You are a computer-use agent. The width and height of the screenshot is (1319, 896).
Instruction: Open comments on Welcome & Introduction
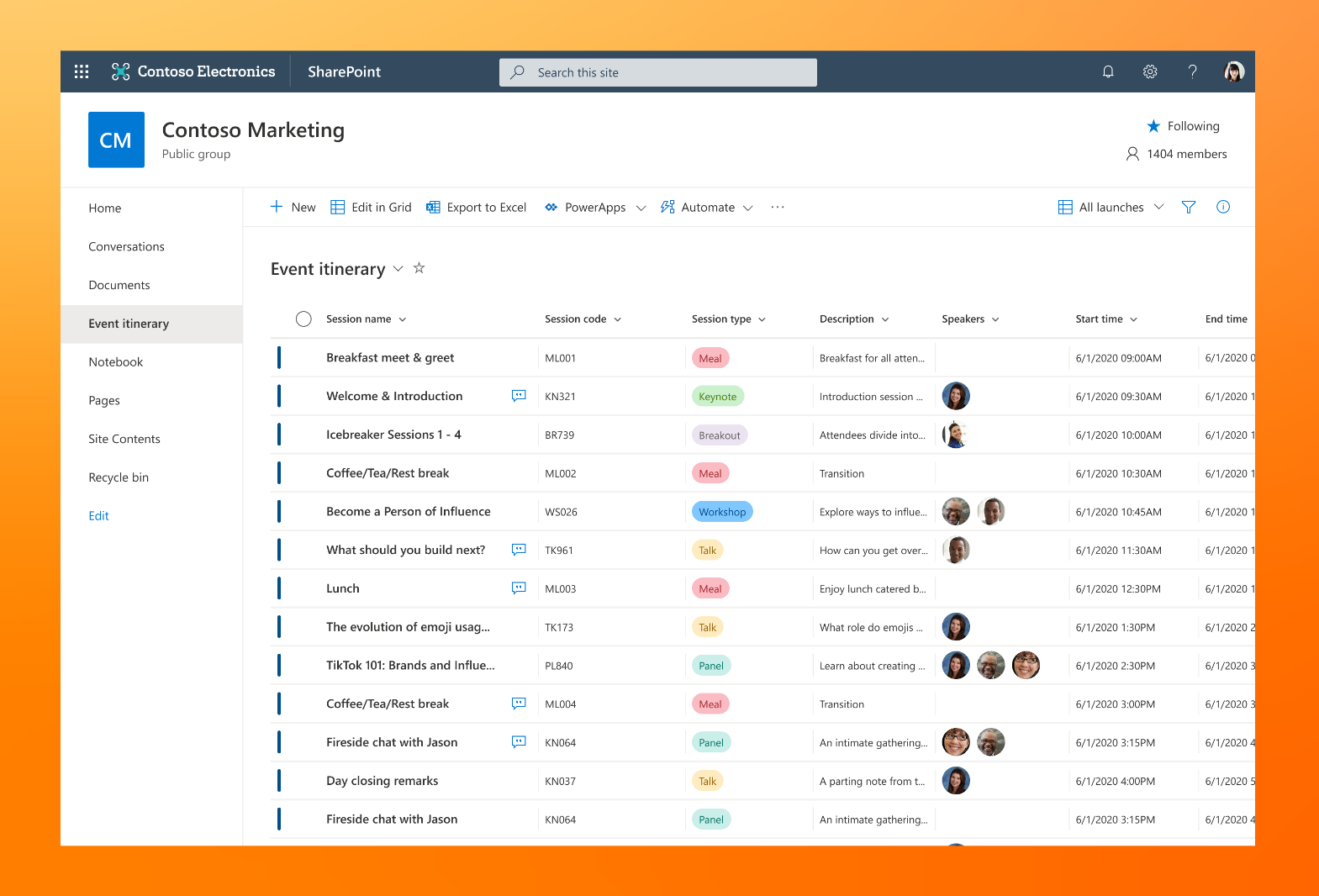click(x=519, y=396)
